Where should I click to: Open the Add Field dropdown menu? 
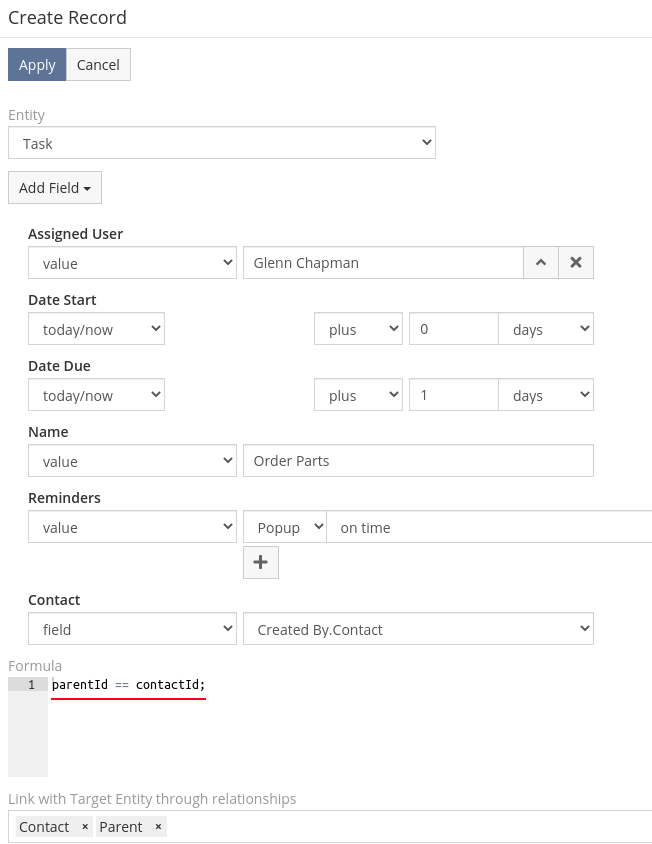pos(55,188)
